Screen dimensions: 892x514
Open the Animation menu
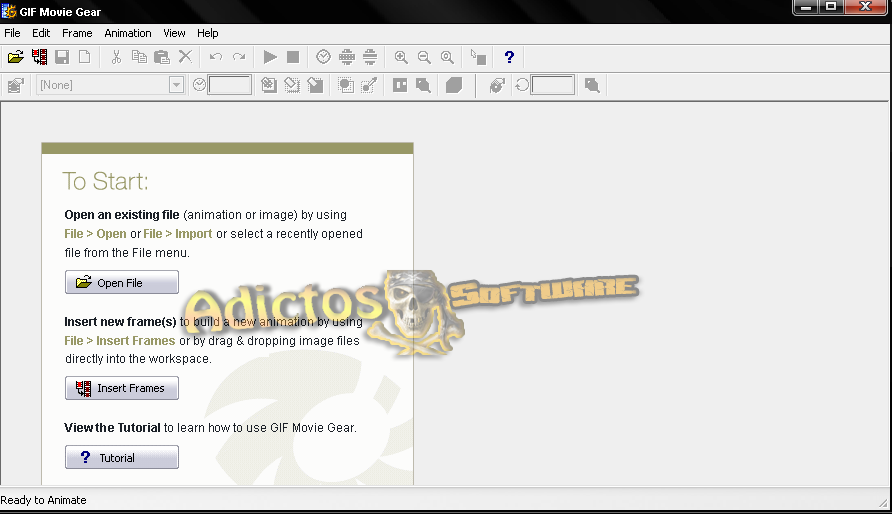128,33
